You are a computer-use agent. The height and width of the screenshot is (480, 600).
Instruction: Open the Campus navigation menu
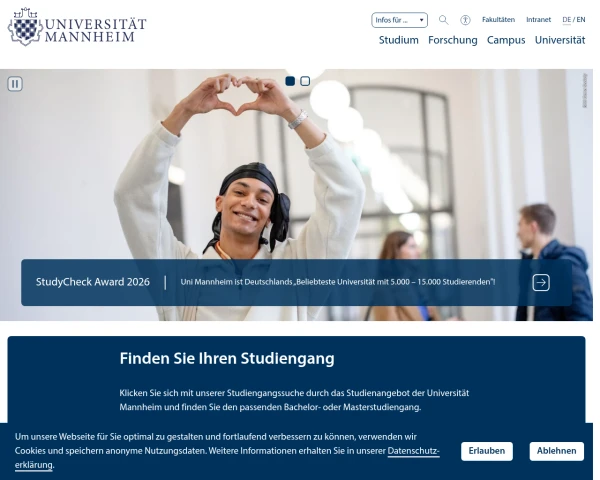tap(506, 40)
